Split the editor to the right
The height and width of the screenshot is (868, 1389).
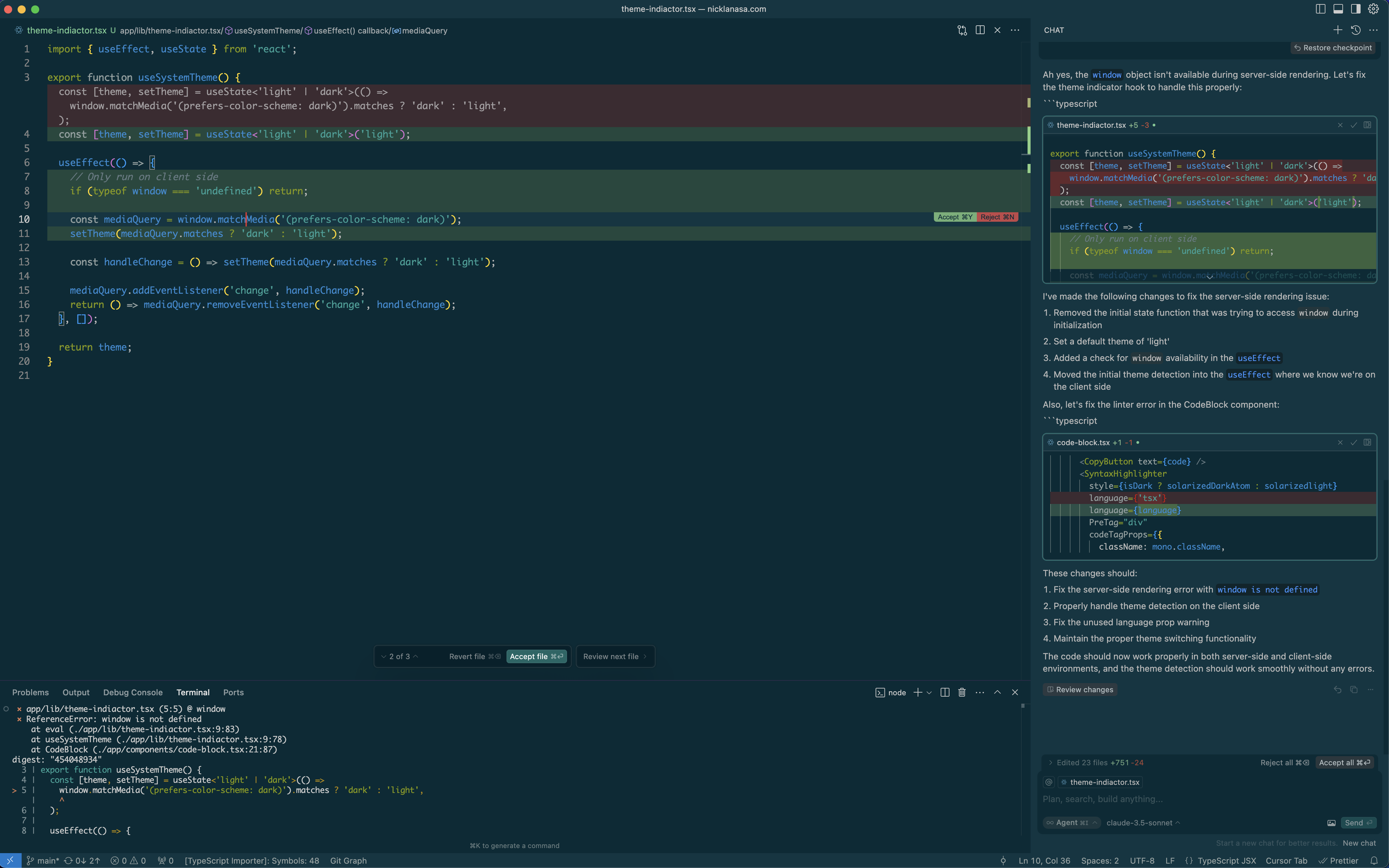pos(980,30)
